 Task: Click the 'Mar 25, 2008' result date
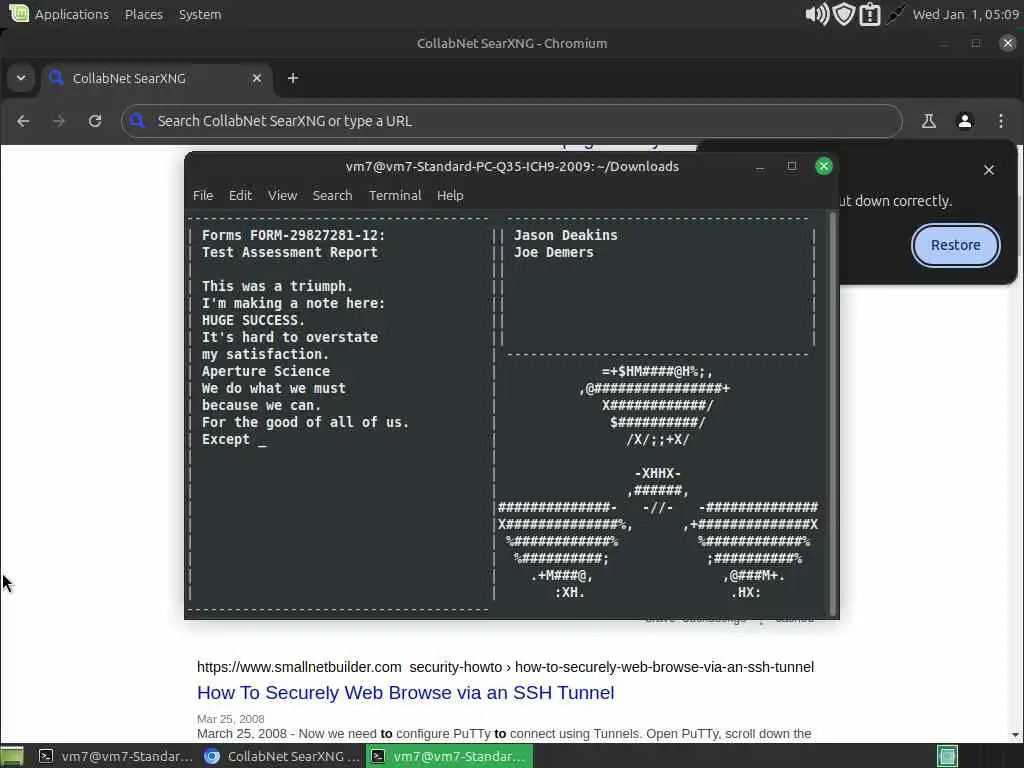pyautogui.click(x=231, y=718)
